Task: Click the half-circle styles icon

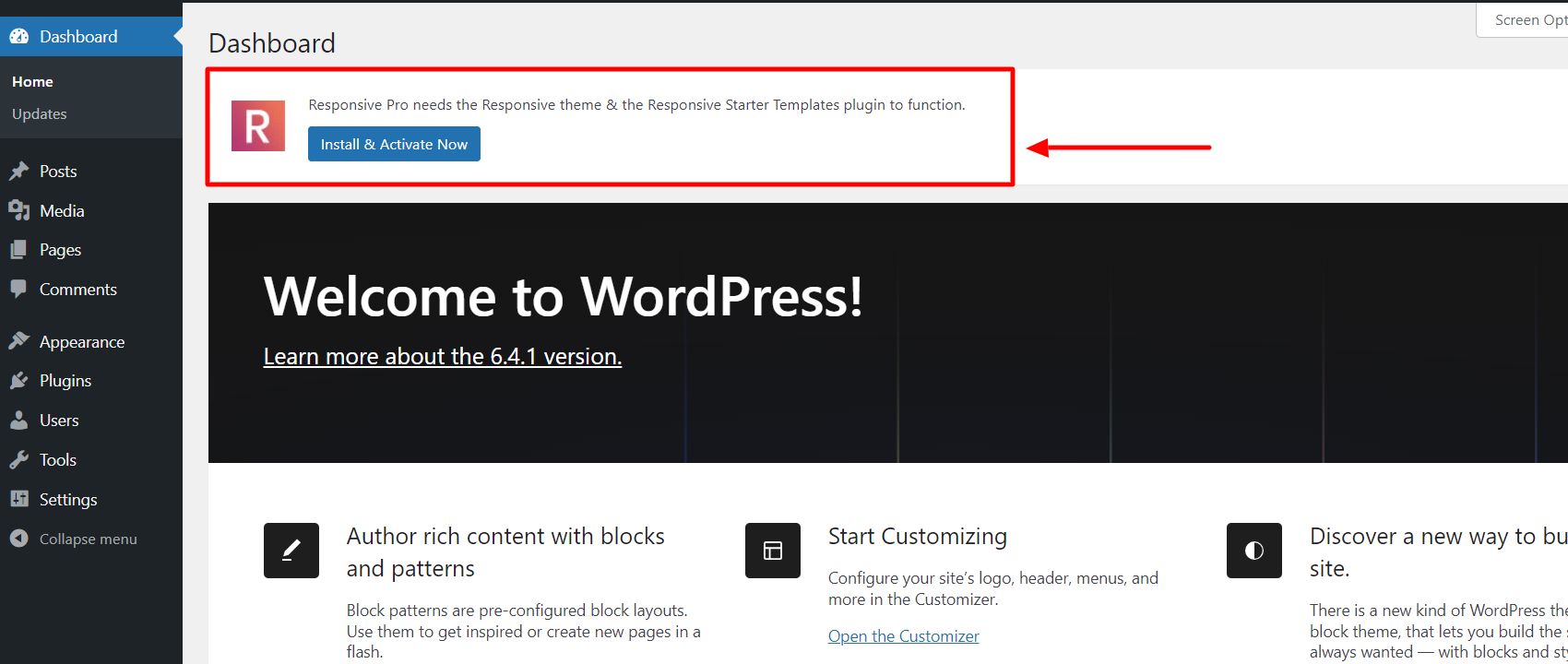Action: (1253, 551)
